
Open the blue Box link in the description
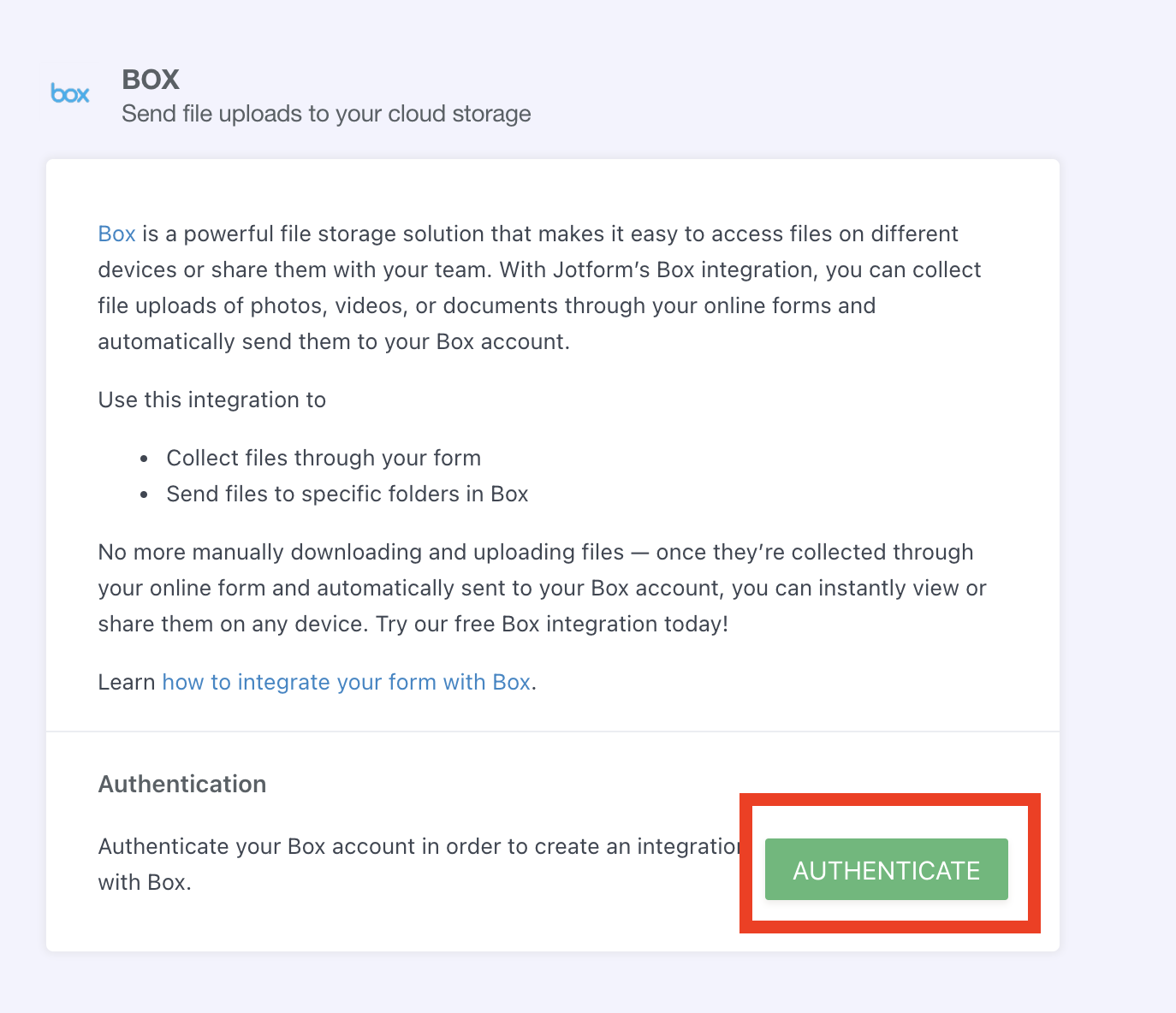116,234
